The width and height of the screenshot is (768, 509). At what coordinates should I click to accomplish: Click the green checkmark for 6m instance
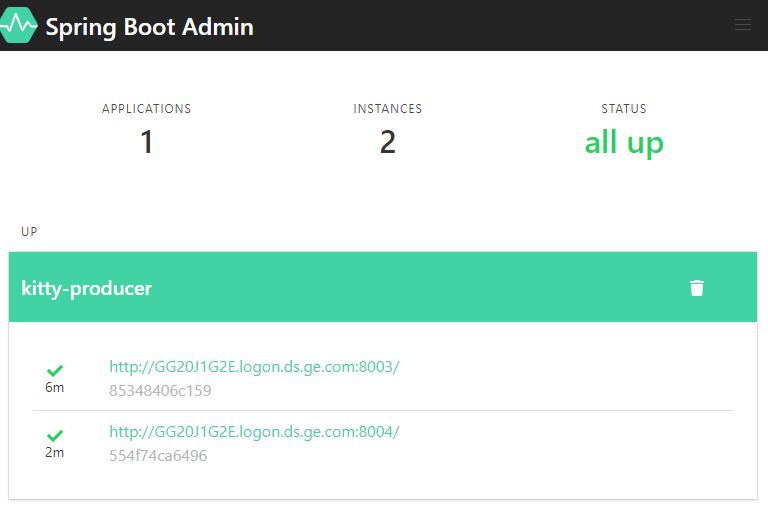tap(55, 370)
